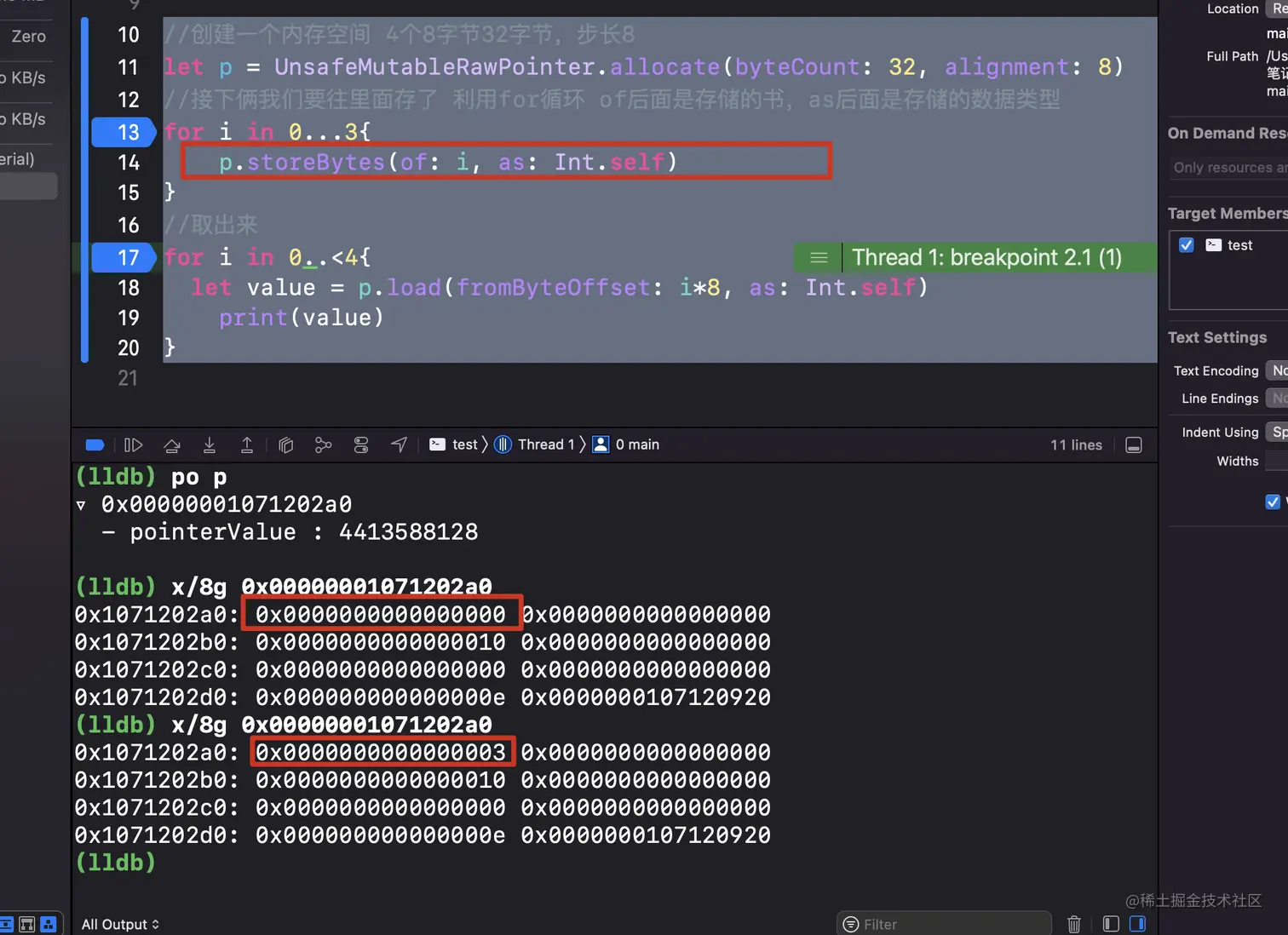Click the storeBytes call on line 14
This screenshot has height=935, width=1288.
pyautogui.click(x=448, y=162)
